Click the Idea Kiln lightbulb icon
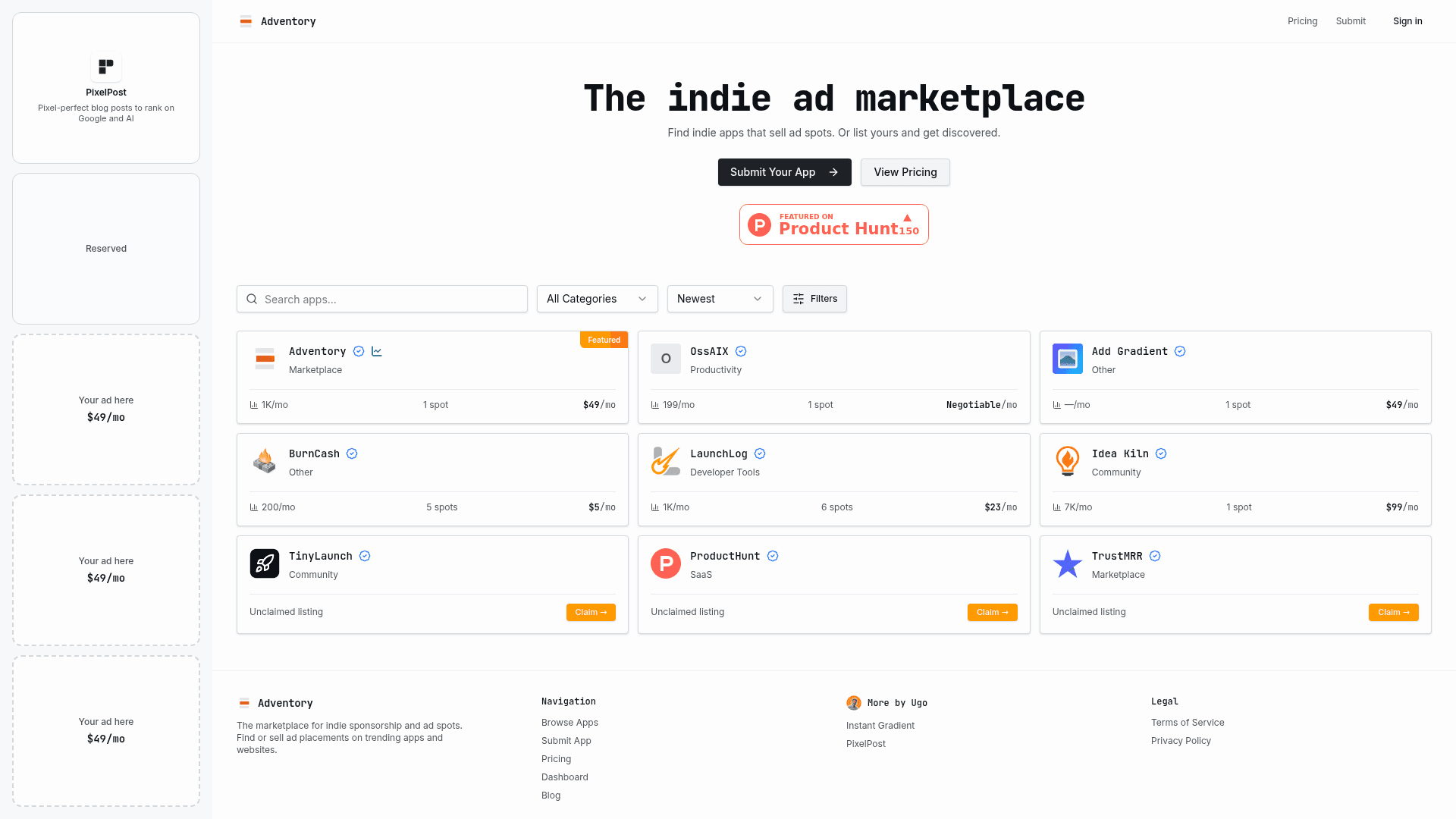The image size is (1456, 819). 1067,461
